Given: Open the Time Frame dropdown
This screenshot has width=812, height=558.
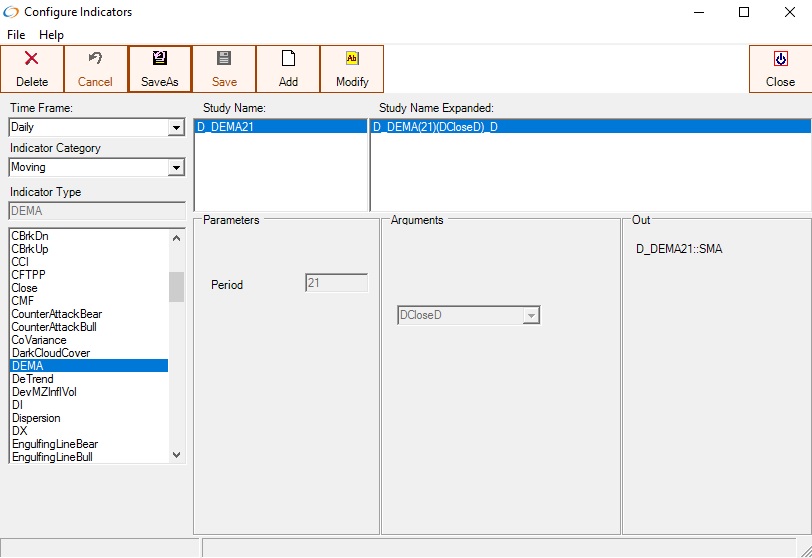Looking at the screenshot, I should point(176,128).
